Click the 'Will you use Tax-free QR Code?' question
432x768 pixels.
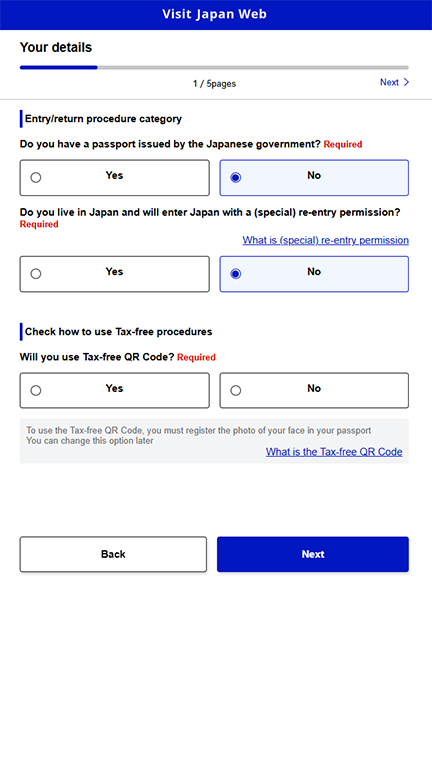tap(97, 357)
